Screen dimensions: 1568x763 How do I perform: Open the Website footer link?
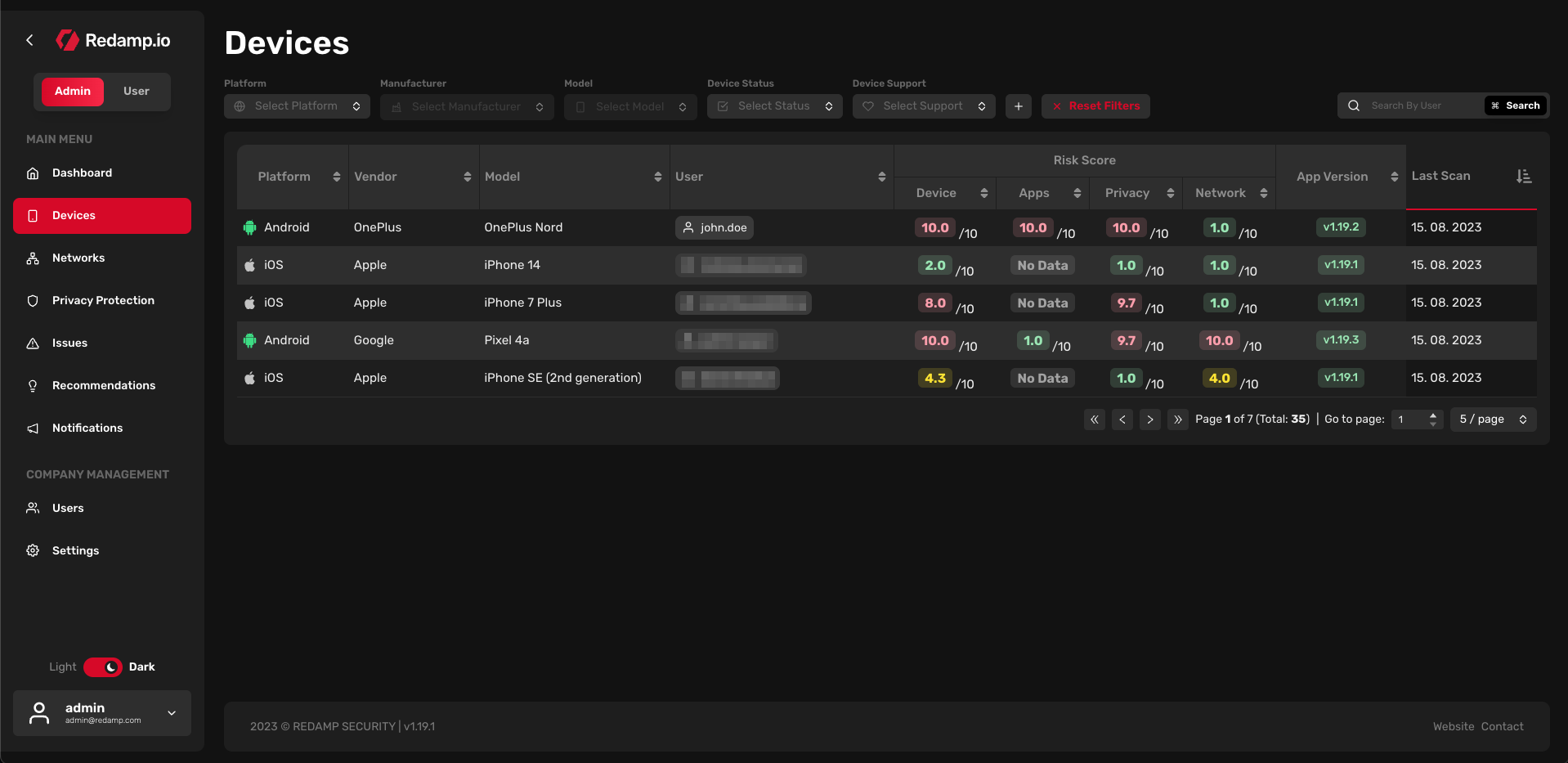(x=1454, y=727)
